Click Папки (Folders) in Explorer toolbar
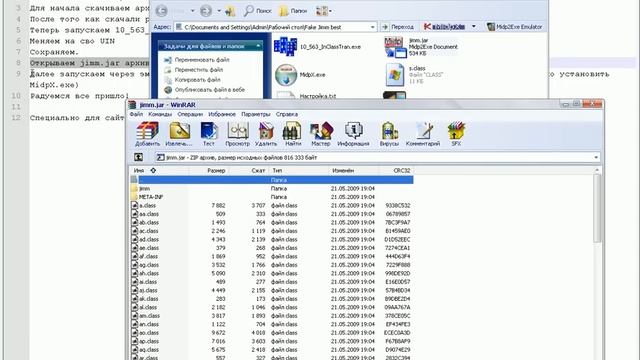The width and height of the screenshot is (640, 360). point(293,11)
